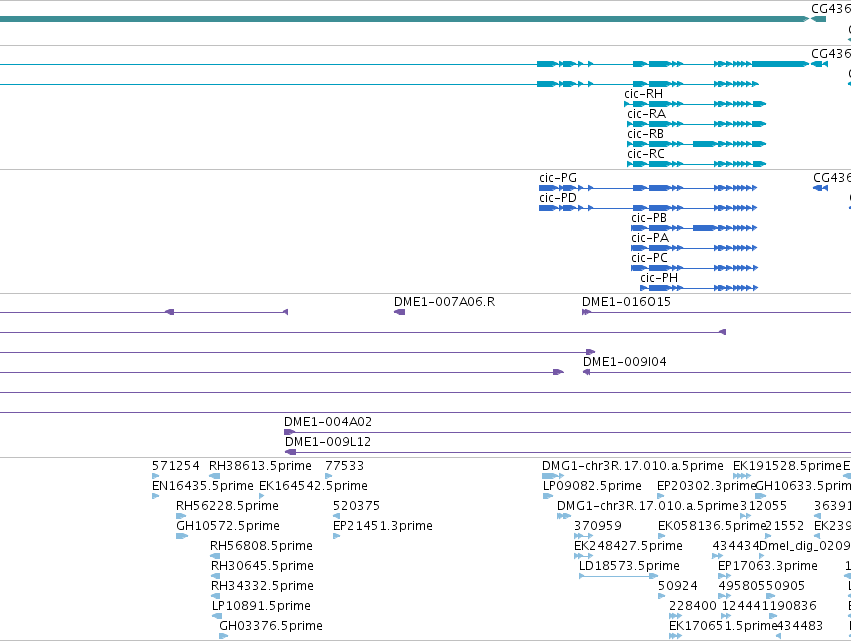Select the 571254 feature label
851x641 pixels.
(x=175, y=466)
